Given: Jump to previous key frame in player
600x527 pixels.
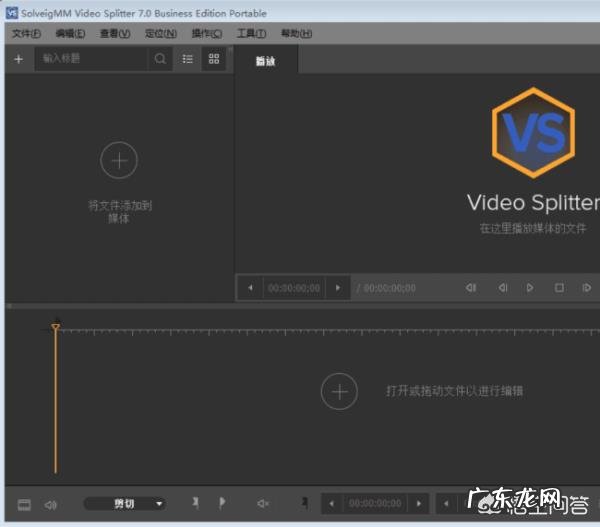Looking at the screenshot, I should click(471, 287).
